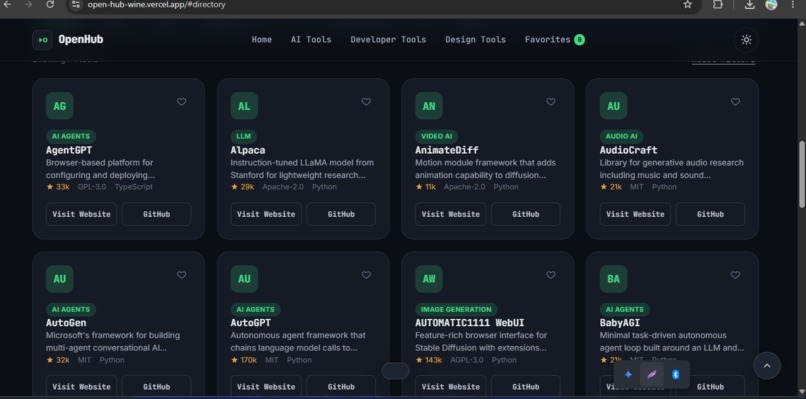Visit Website for AnimateDiff
Screen dimensions: 806x399
click(x=450, y=214)
